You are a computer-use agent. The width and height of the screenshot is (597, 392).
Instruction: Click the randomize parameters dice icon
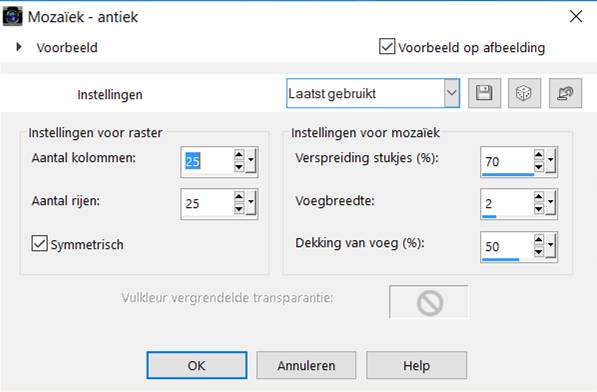coord(524,93)
